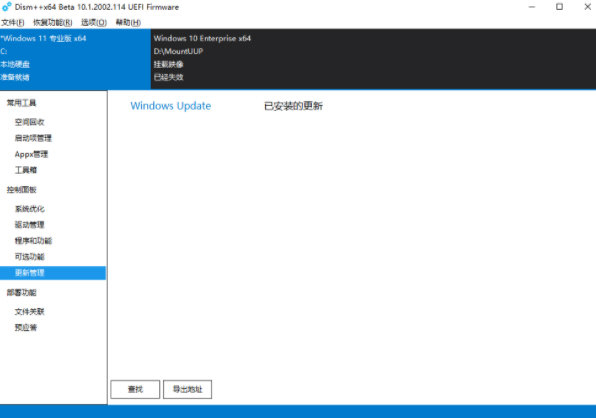Screen dimensions: 596x418
Task: Go to 程序和功能 in the sidebar
Action: [x=33, y=241]
